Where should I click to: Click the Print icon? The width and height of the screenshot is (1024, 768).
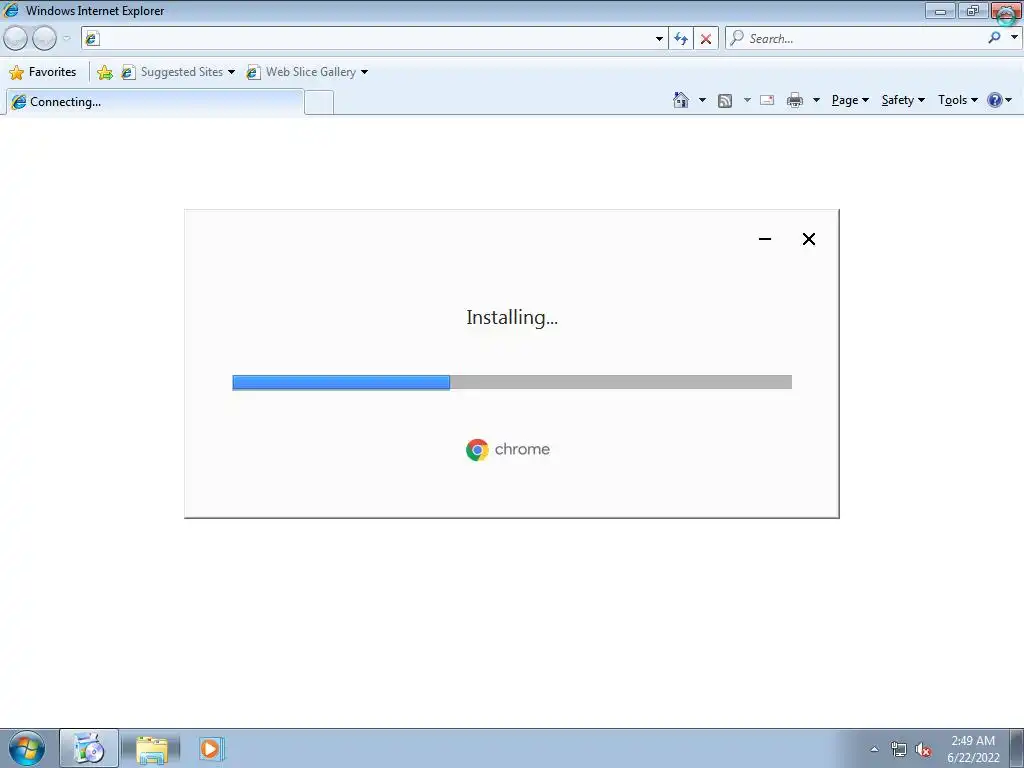click(x=795, y=100)
